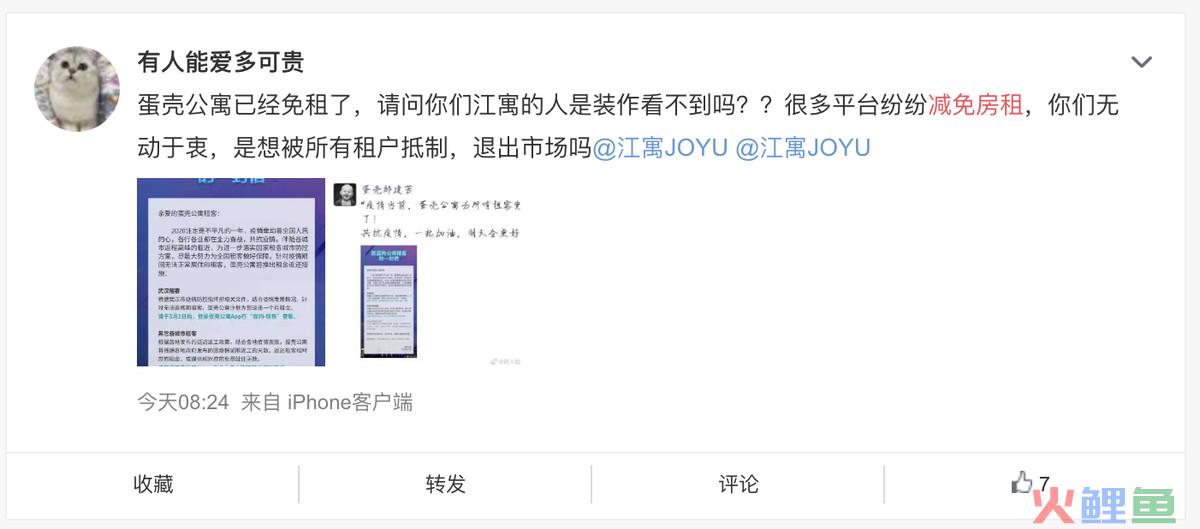
Task: Select 转发 to repost
Action: point(445,484)
